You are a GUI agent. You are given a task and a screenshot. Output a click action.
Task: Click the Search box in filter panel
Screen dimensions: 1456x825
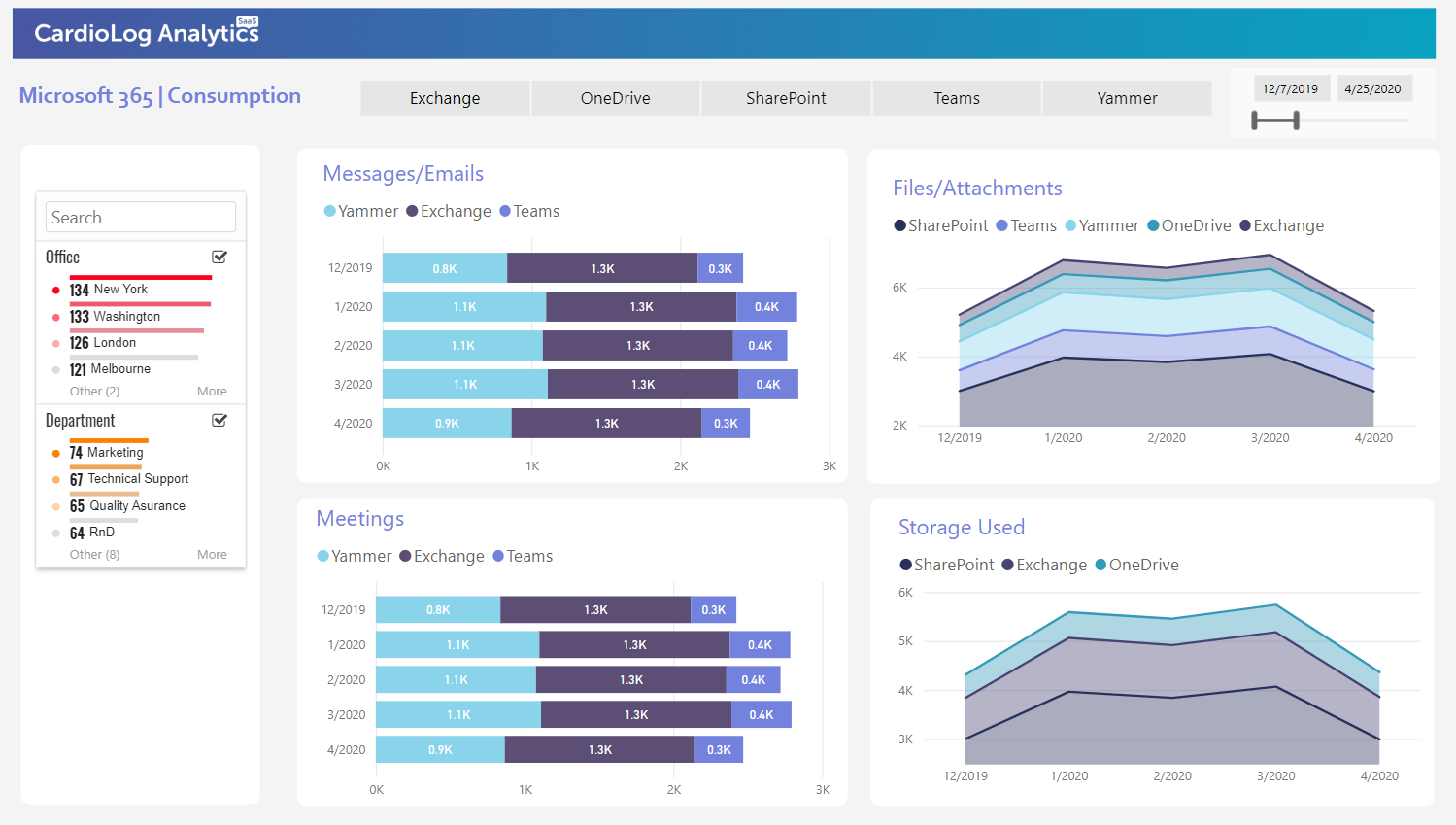(x=141, y=217)
